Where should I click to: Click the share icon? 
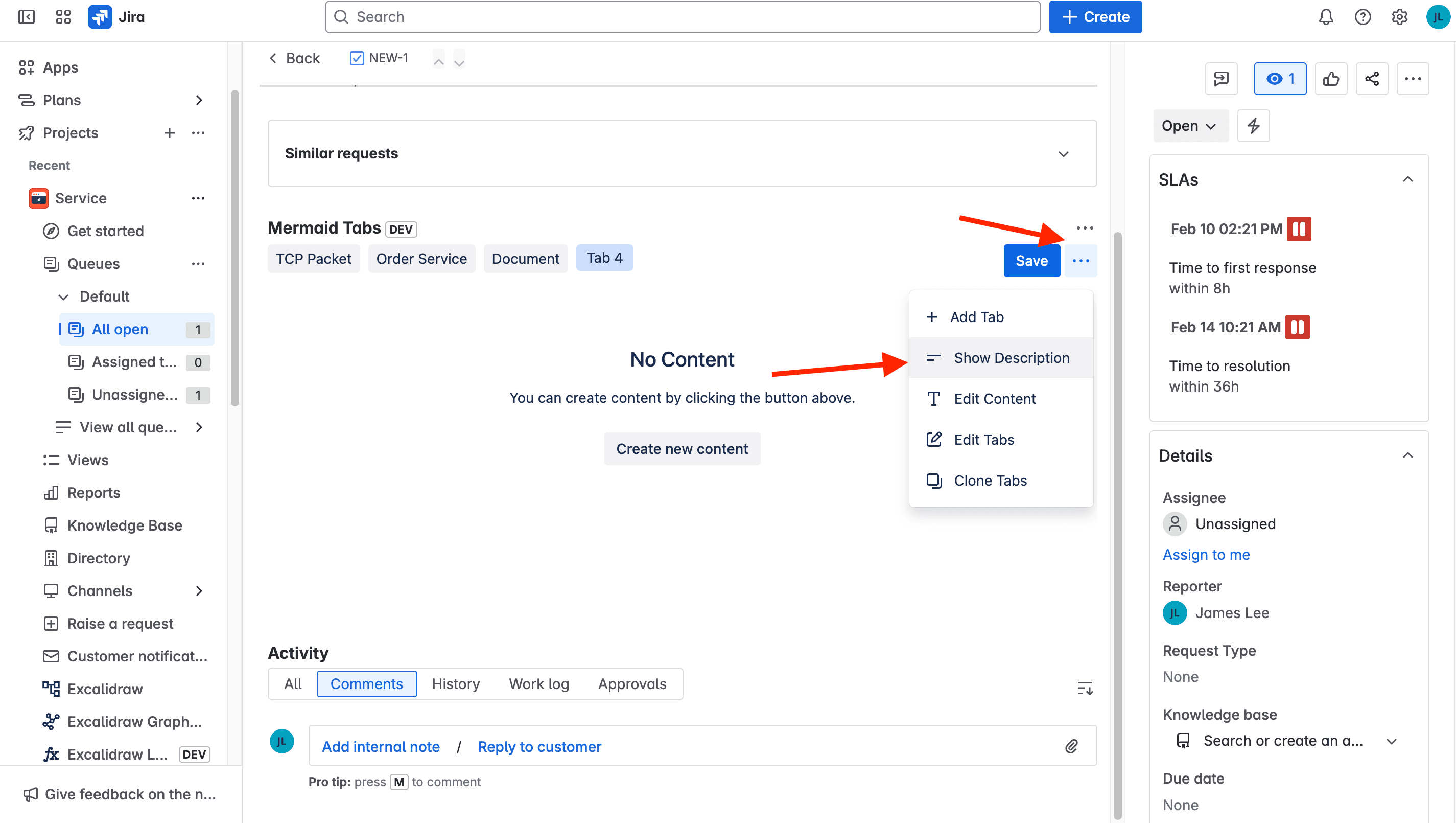pyautogui.click(x=1372, y=79)
